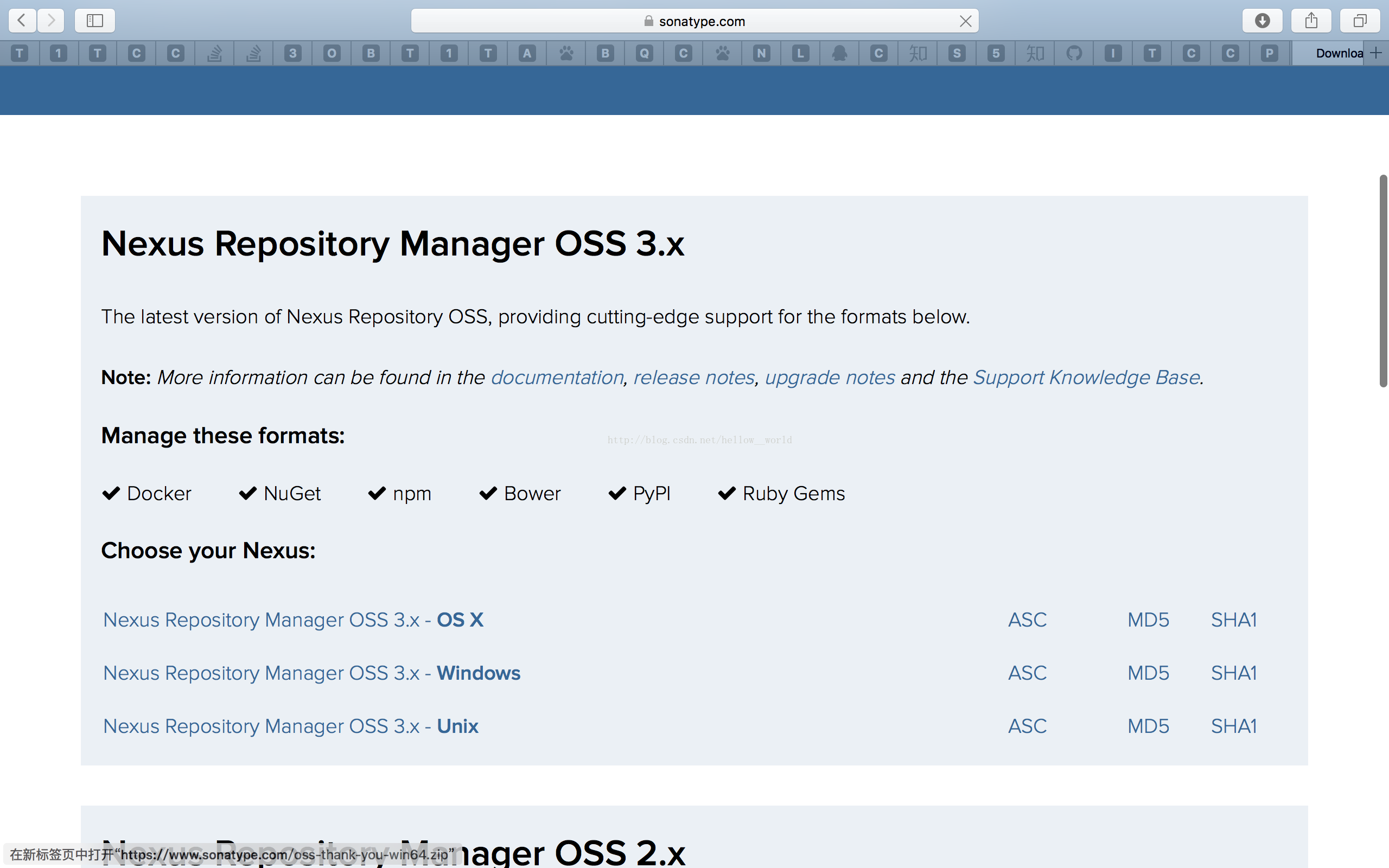
Task: Switch to the tab labeled O
Action: (332, 53)
